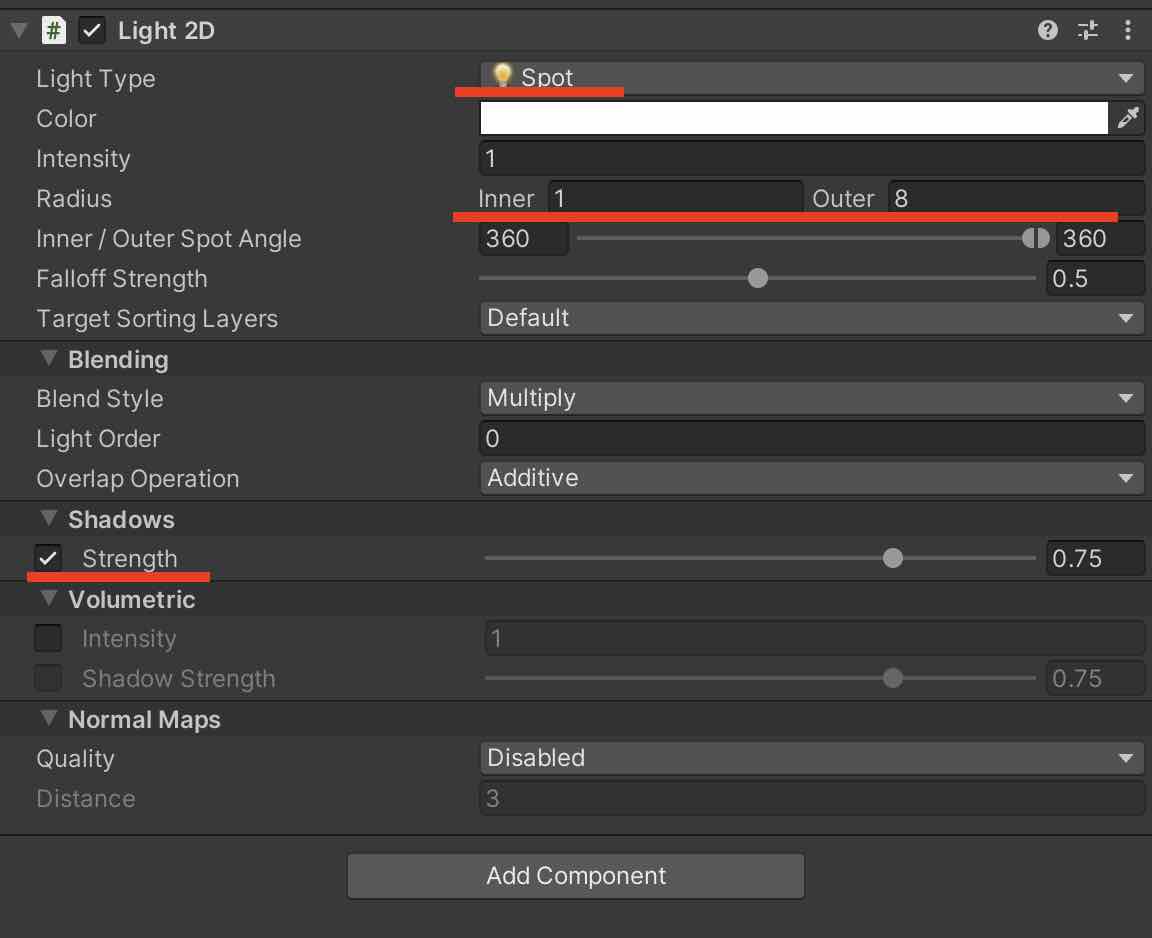Click the lightbulb icon in Light Type
The height and width of the screenshot is (938, 1152).
click(503, 77)
